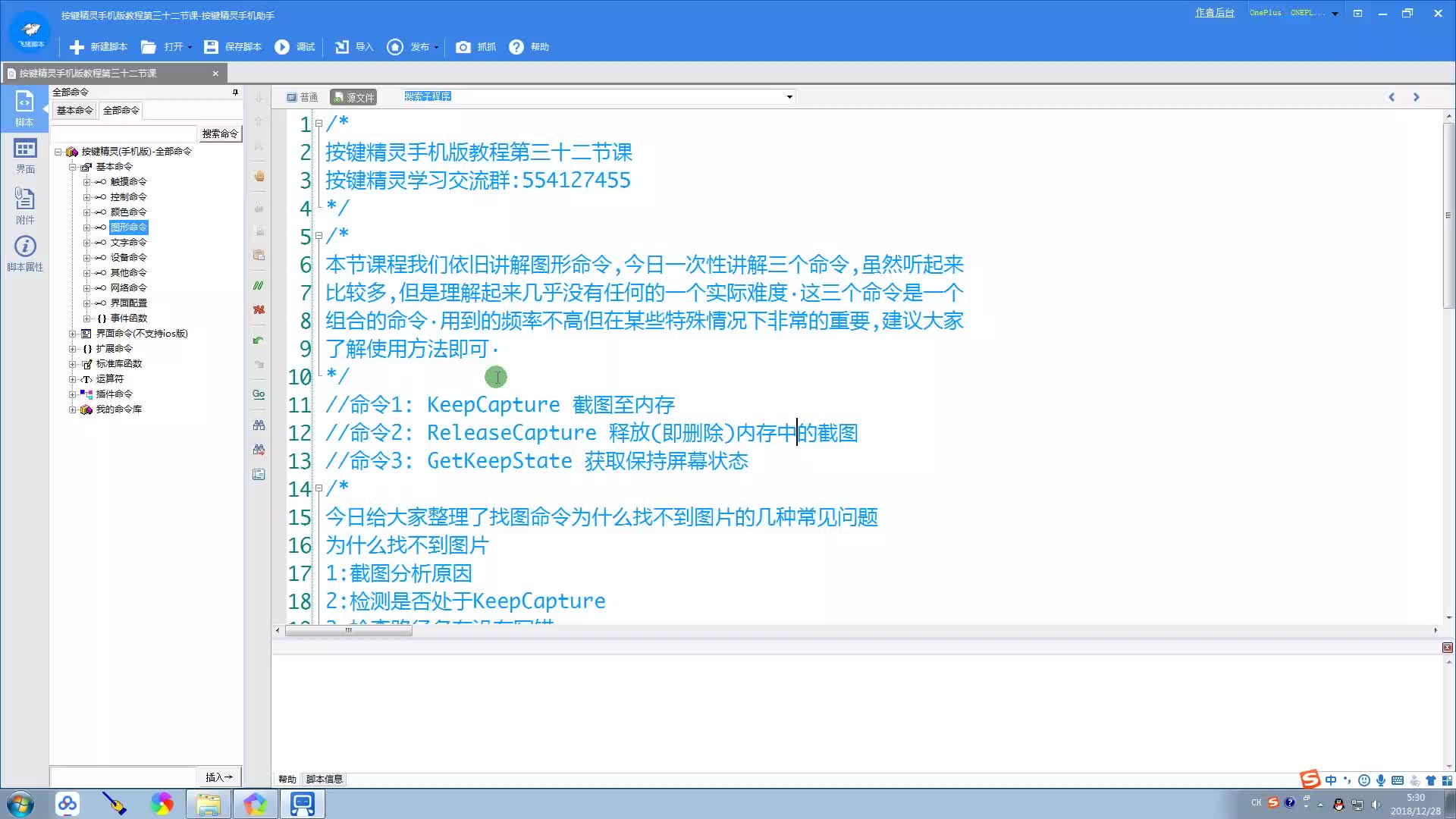Create a new script with 新建脚本
Screen dimensions: 1456x819
pos(99,47)
